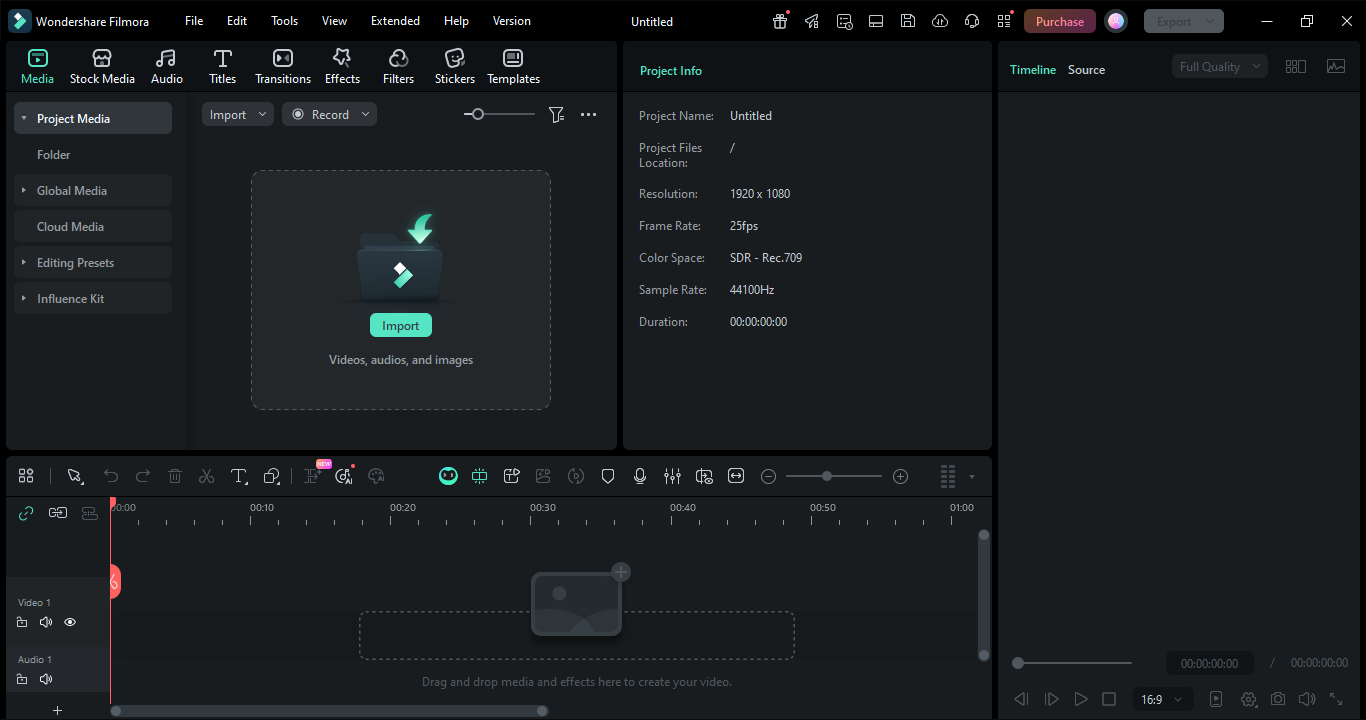Open the Transitions library

[283, 66]
